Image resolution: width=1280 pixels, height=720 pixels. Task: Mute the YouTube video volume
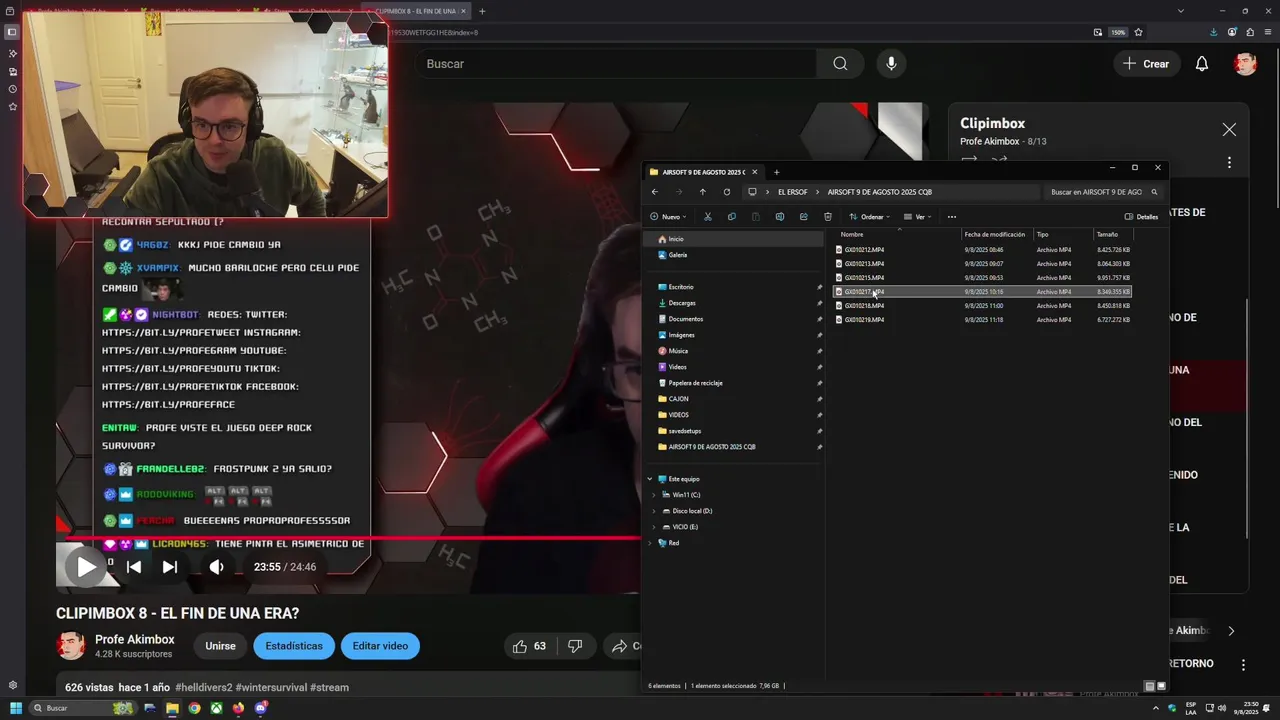tap(216, 567)
